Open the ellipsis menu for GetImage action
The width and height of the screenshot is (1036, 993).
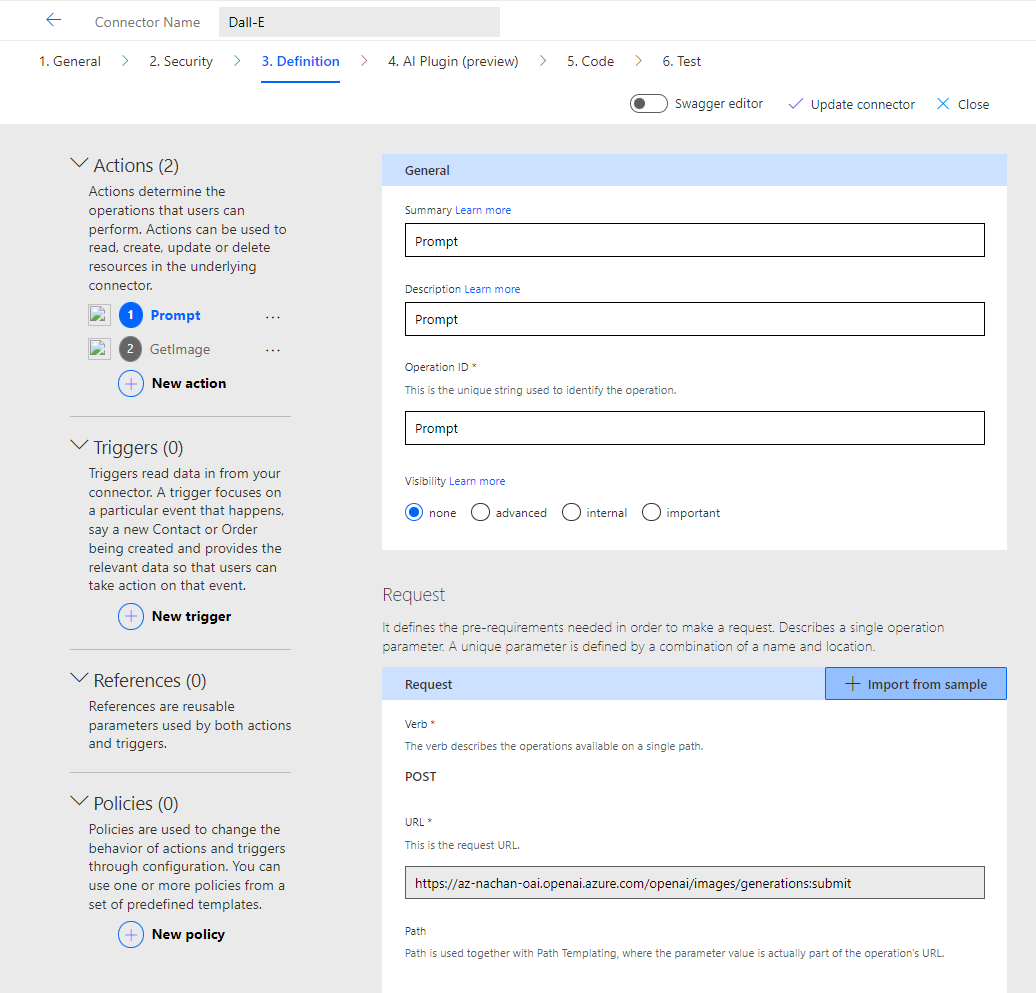(x=273, y=350)
